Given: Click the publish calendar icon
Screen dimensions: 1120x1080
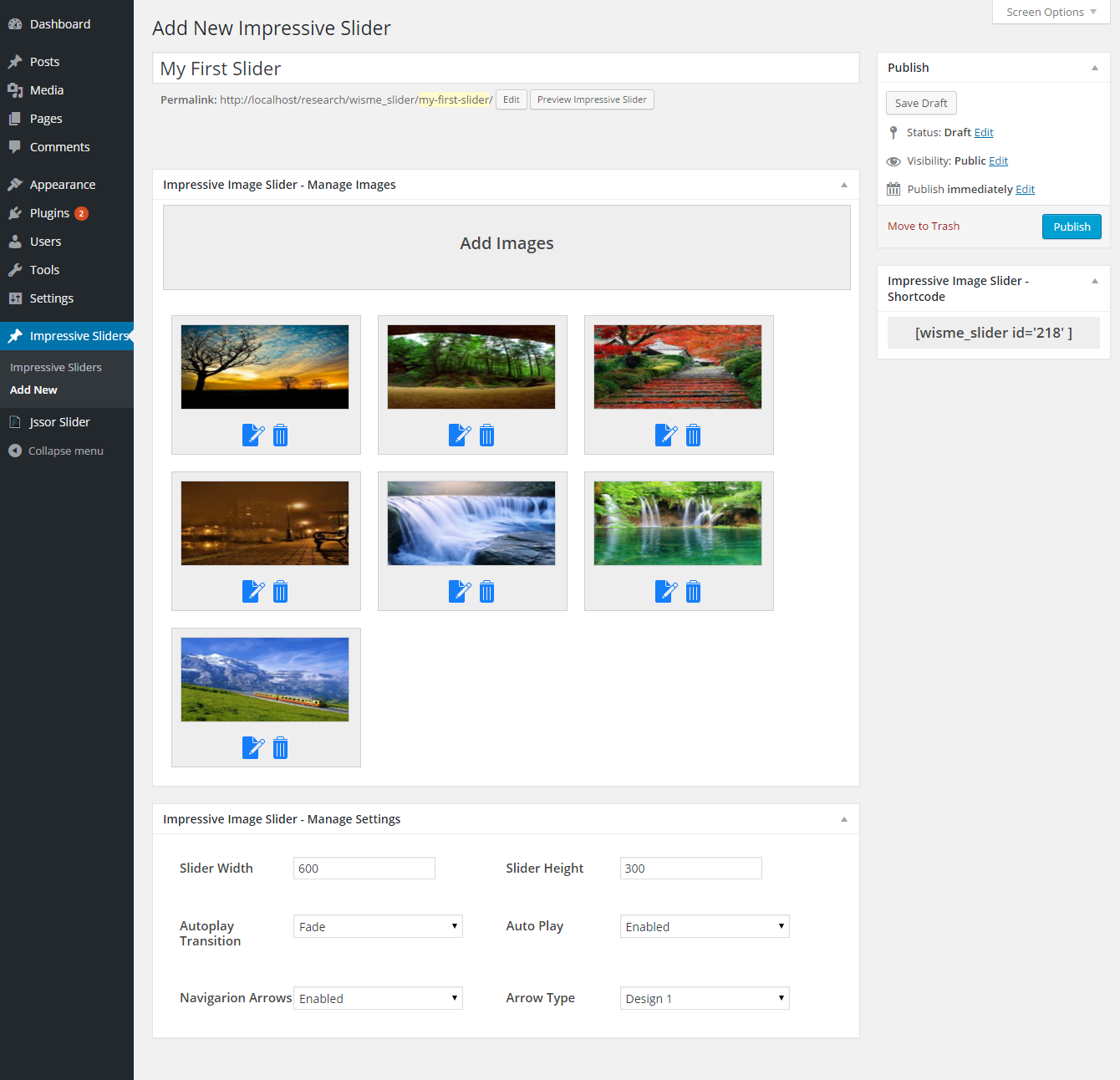Looking at the screenshot, I should (x=893, y=189).
